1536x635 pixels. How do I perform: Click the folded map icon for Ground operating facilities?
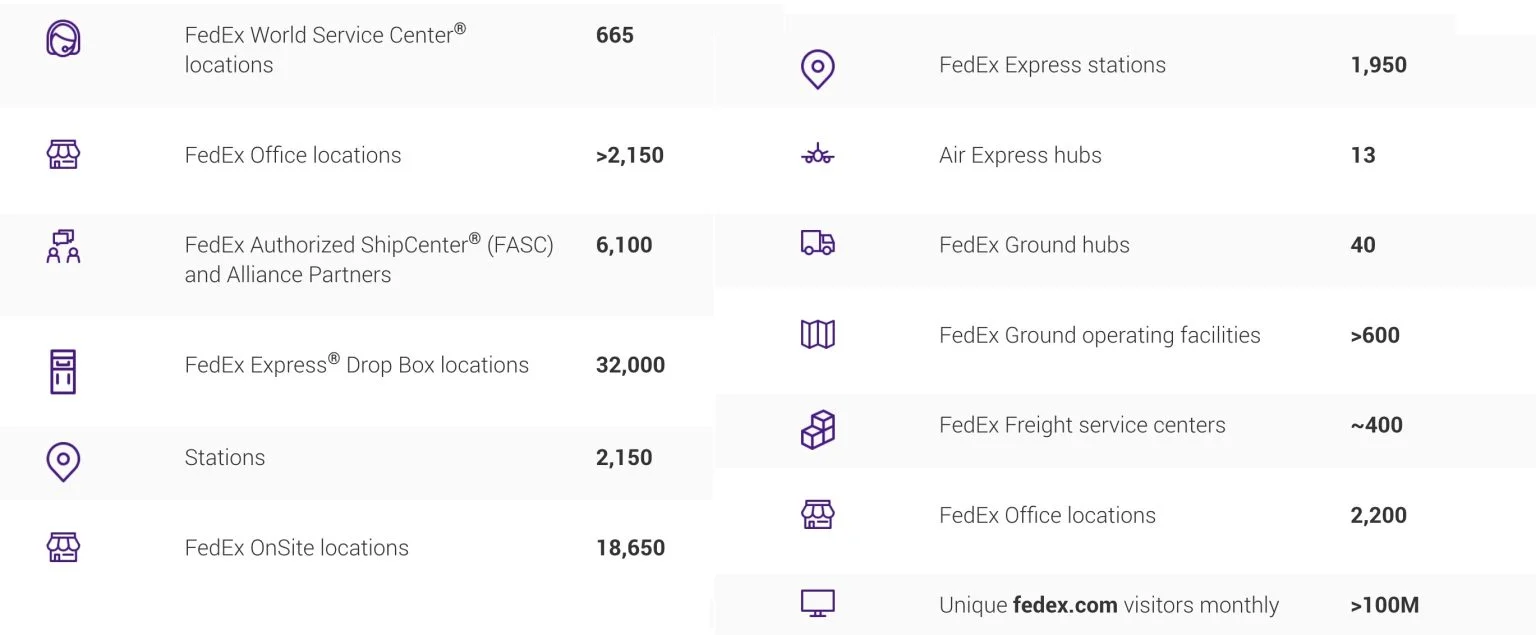817,334
